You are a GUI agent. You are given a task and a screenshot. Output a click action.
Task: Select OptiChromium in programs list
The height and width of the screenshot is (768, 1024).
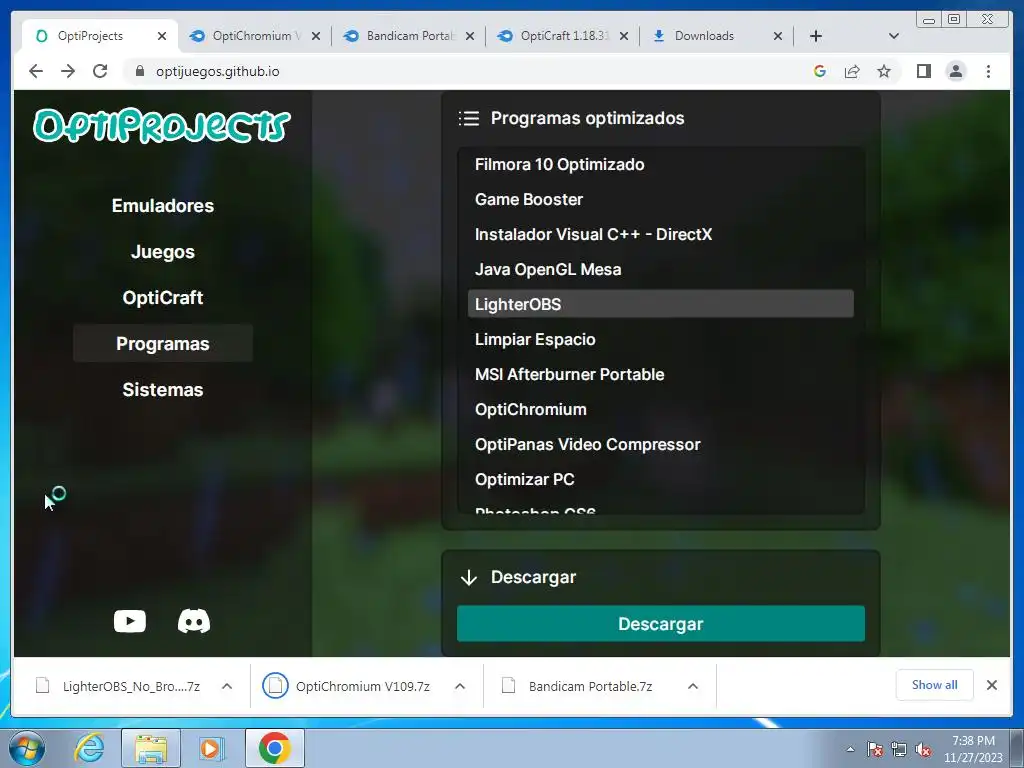[661, 409]
